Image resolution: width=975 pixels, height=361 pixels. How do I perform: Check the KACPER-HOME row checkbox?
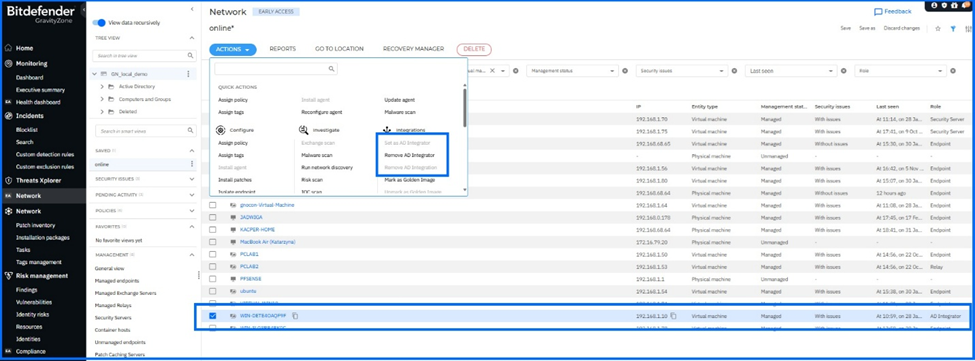[213, 230]
